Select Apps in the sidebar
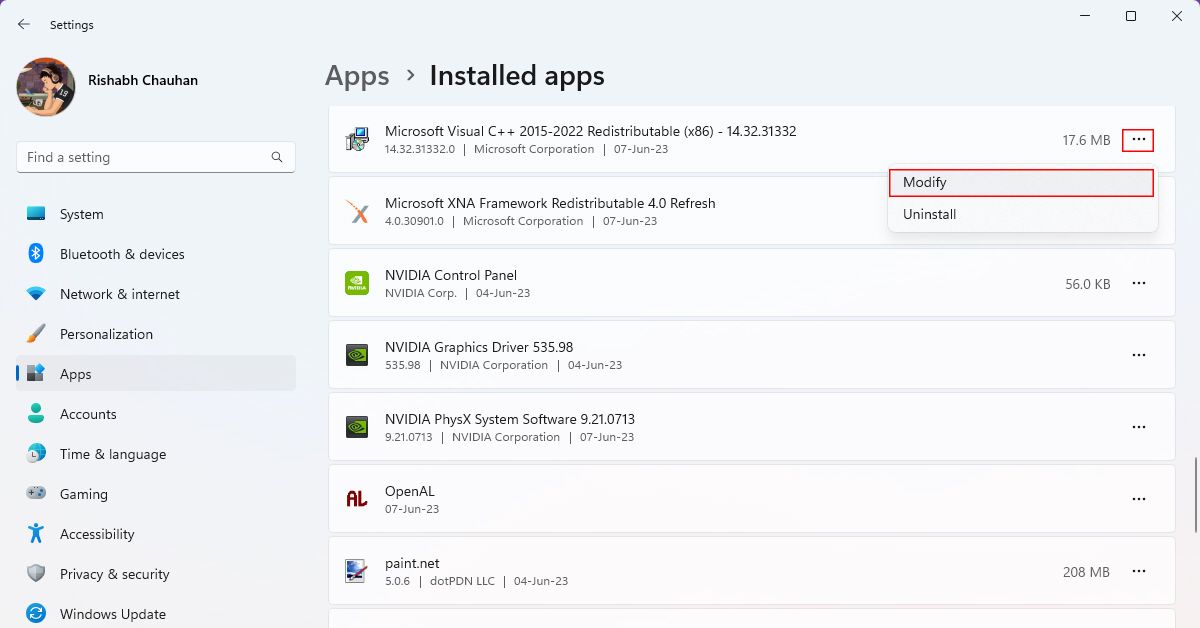1200x628 pixels. tap(156, 374)
